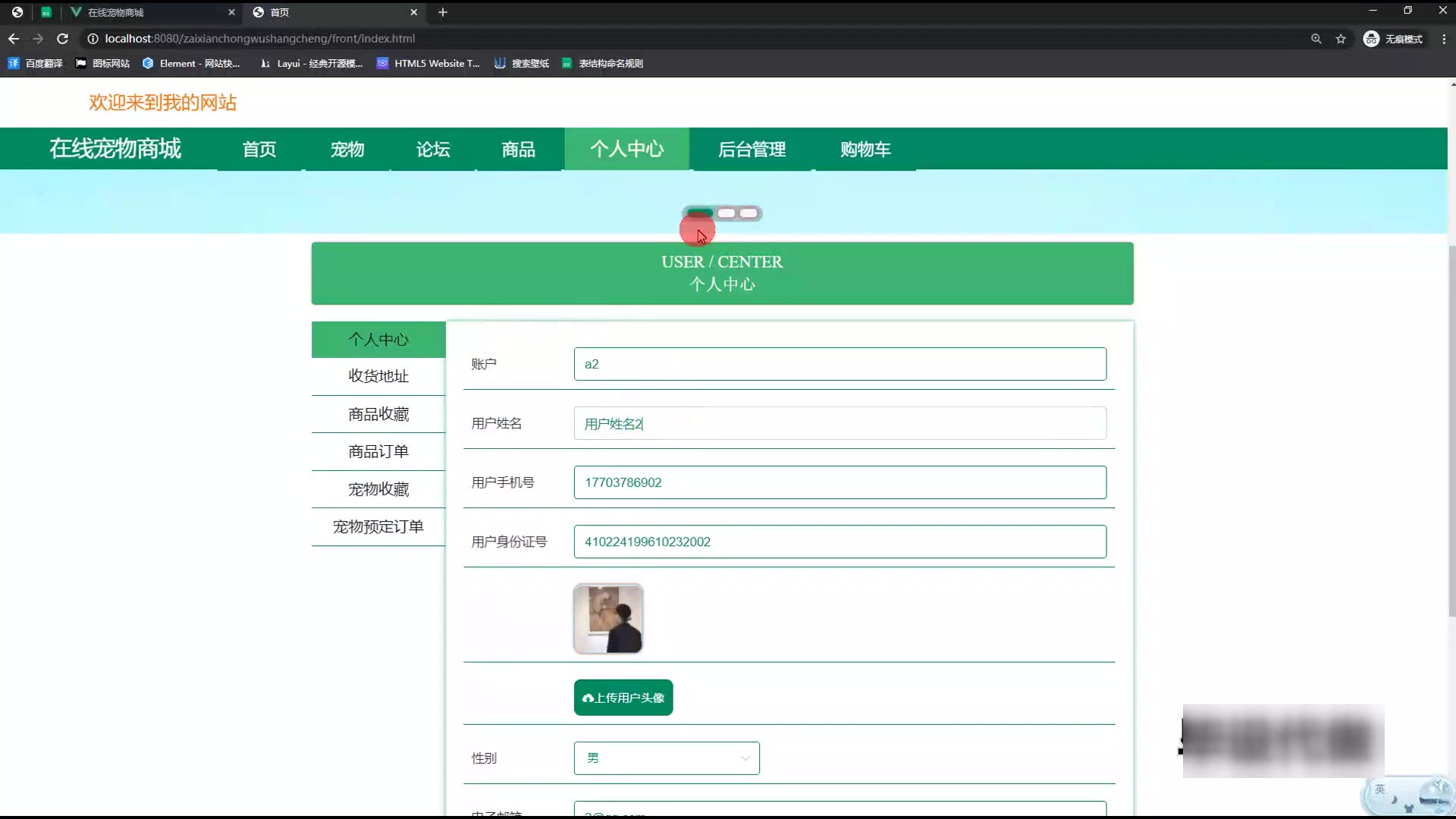Click the USER / CENTER heading

point(722,262)
